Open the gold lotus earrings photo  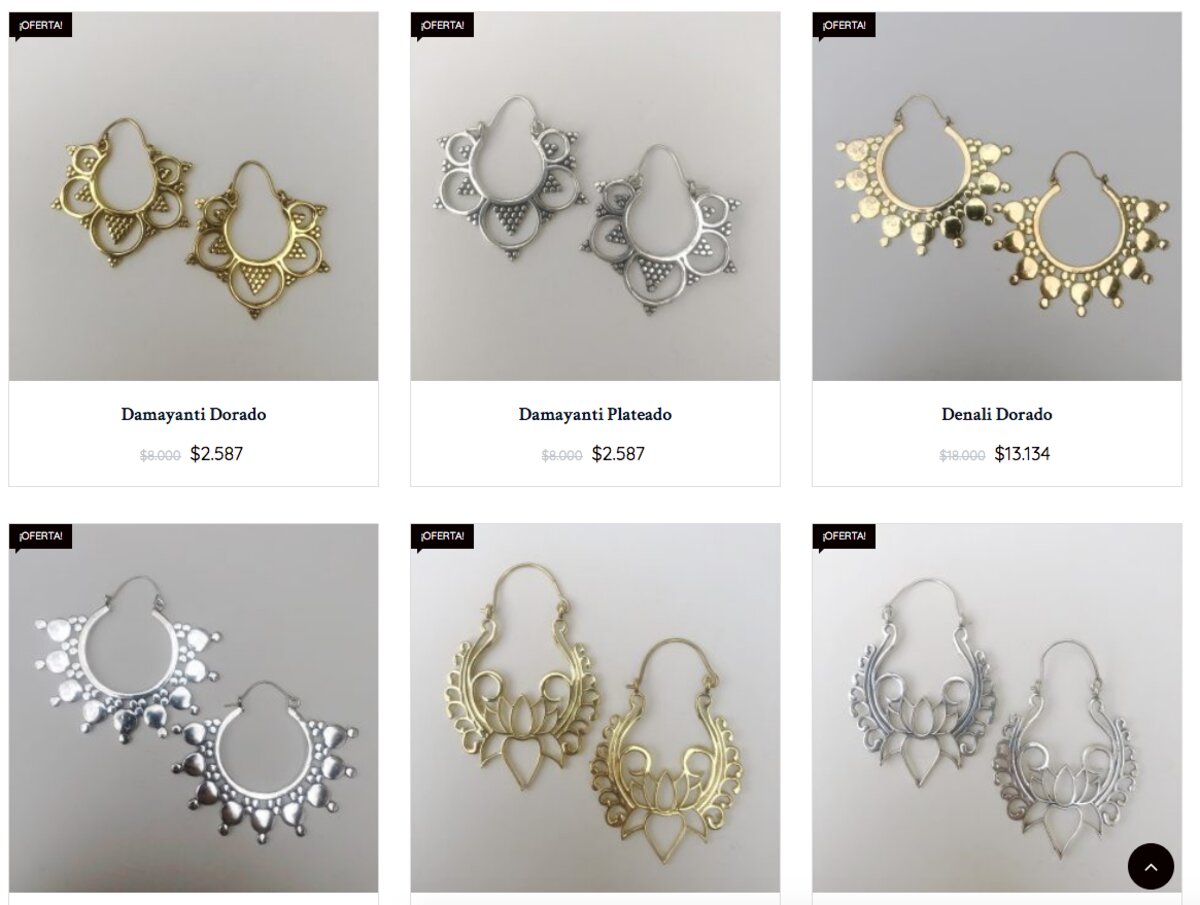(x=595, y=708)
